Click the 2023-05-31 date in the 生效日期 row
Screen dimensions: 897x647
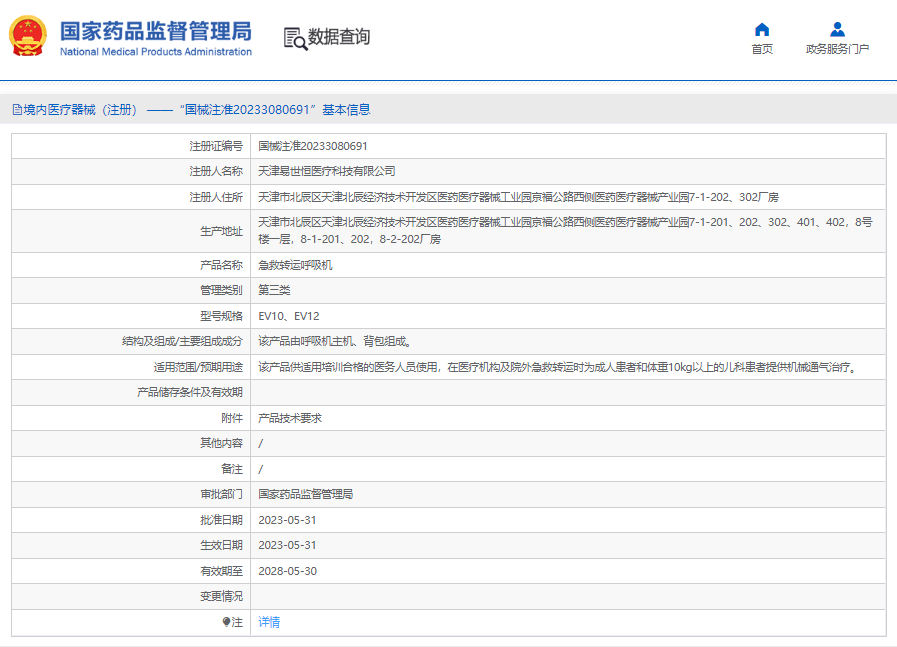click(x=287, y=545)
